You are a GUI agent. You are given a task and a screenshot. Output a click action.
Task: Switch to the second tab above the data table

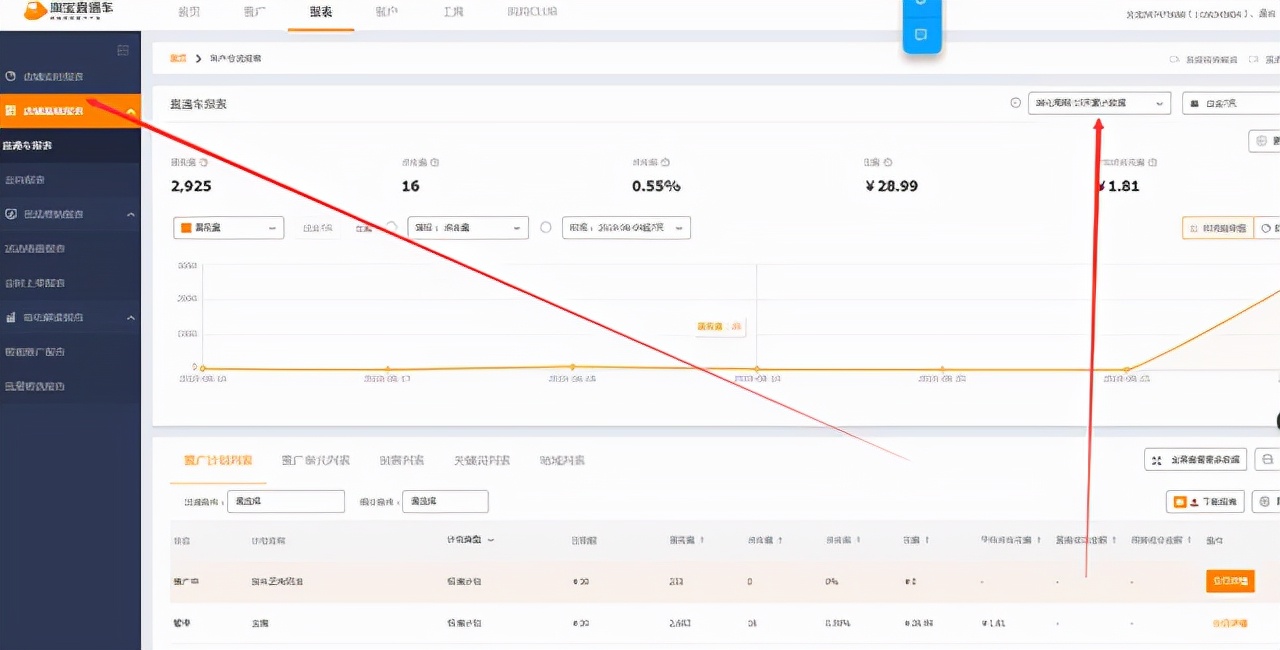(x=315, y=461)
